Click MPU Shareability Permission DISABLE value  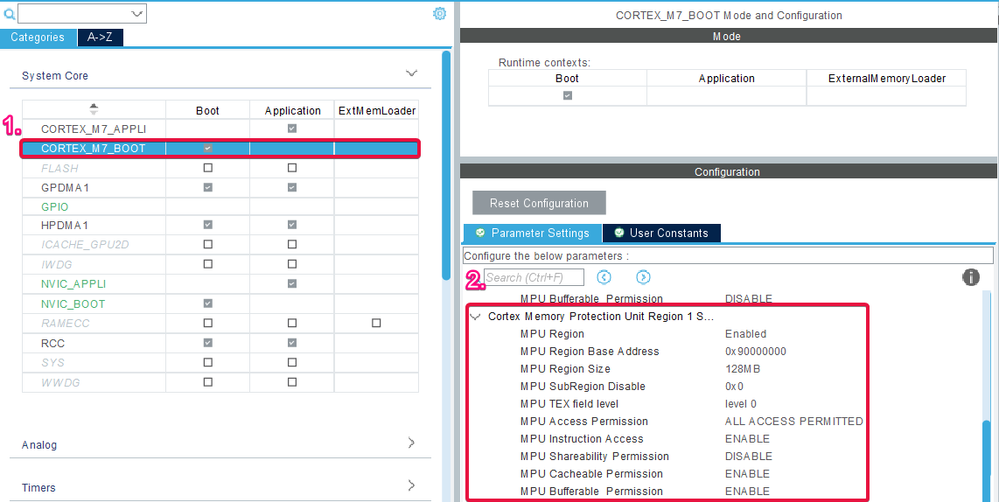(749, 456)
